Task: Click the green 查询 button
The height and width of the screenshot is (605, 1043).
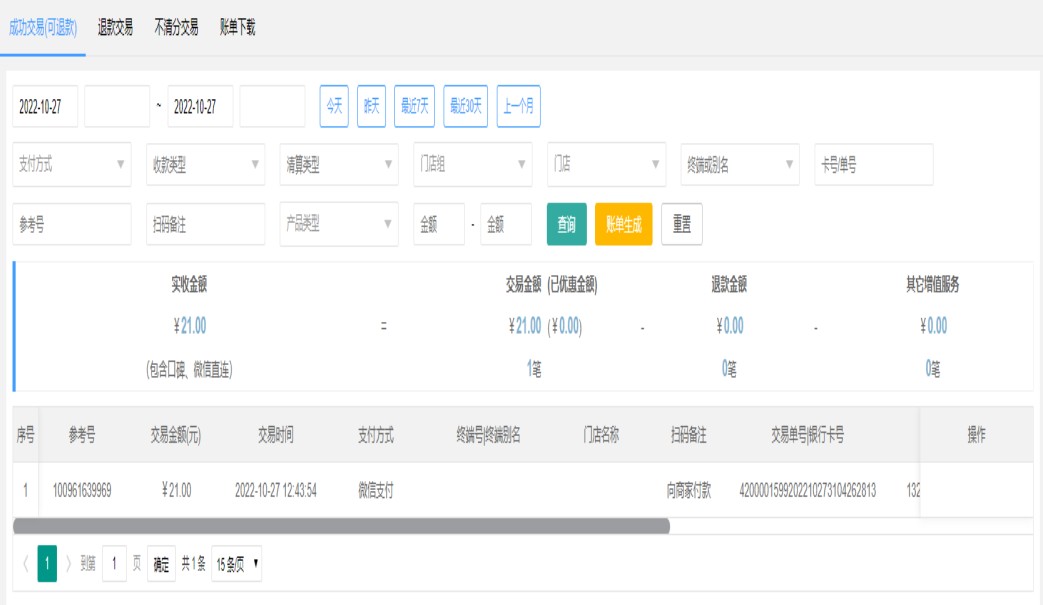Action: tap(566, 225)
